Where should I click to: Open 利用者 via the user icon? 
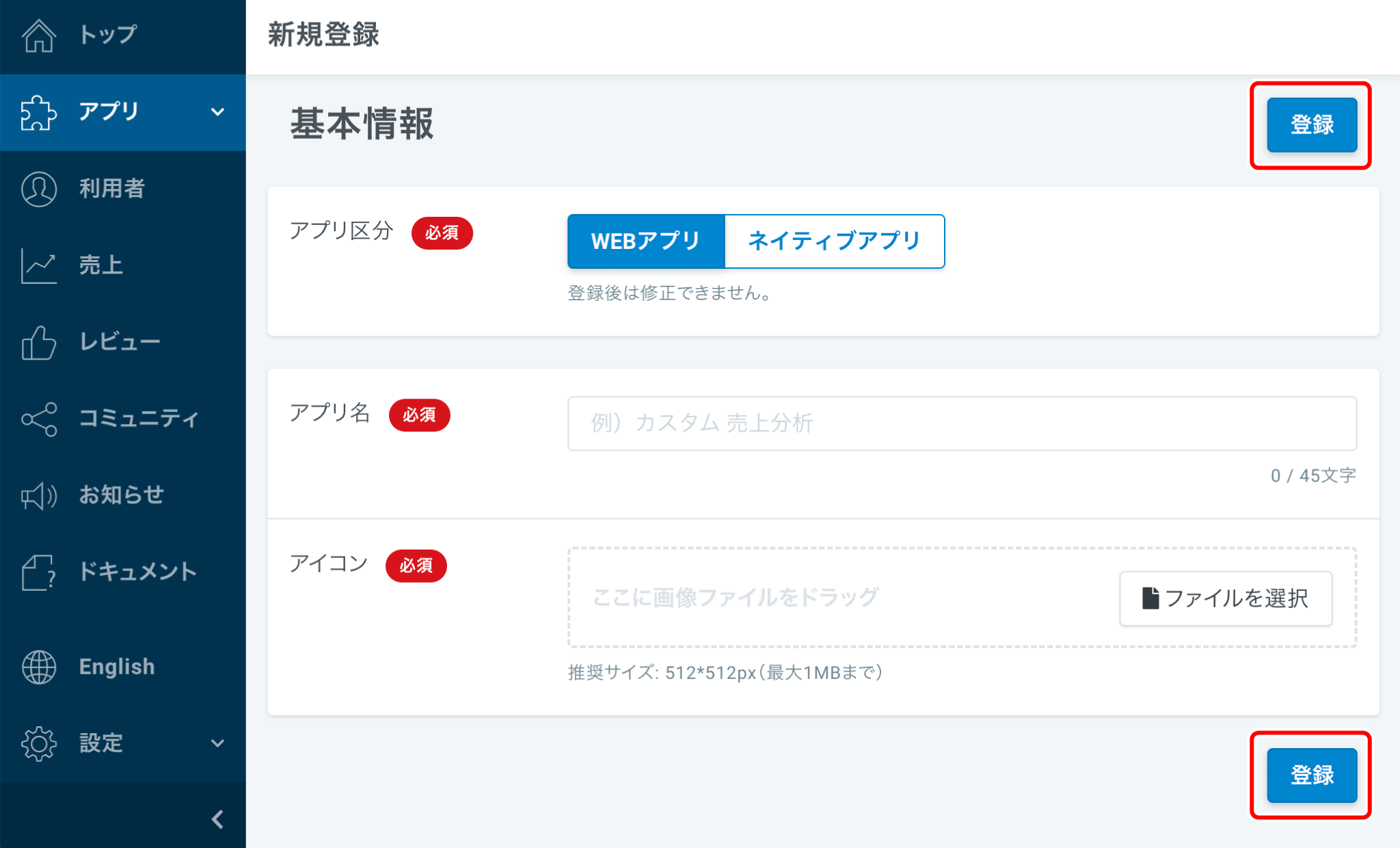click(38, 189)
